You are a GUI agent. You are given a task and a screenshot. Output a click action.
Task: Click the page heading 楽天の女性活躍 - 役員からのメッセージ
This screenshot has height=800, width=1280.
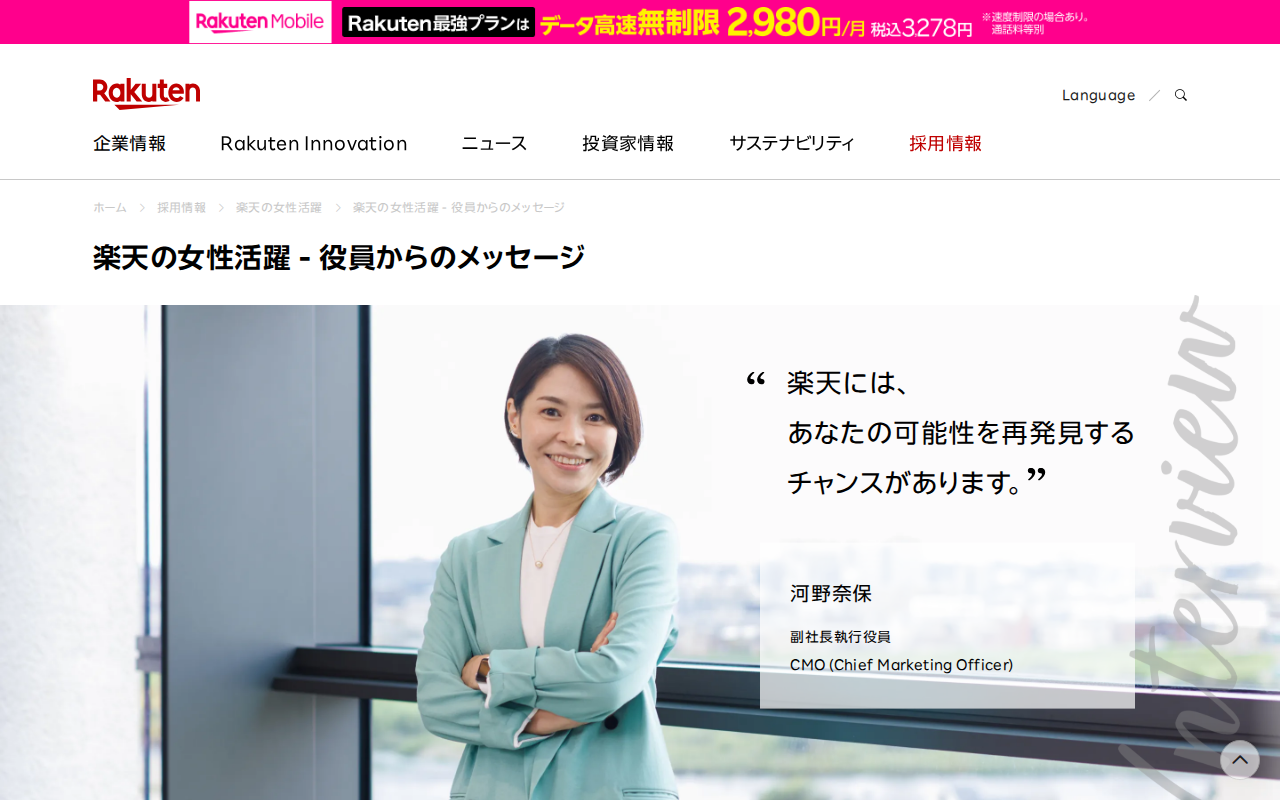click(x=339, y=257)
